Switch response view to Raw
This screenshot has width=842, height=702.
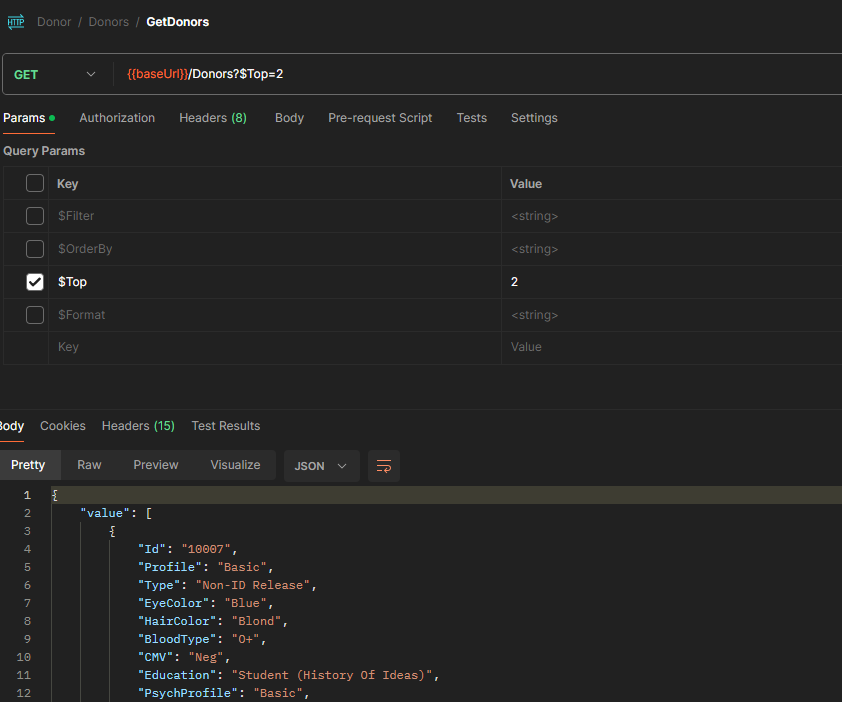pos(89,465)
